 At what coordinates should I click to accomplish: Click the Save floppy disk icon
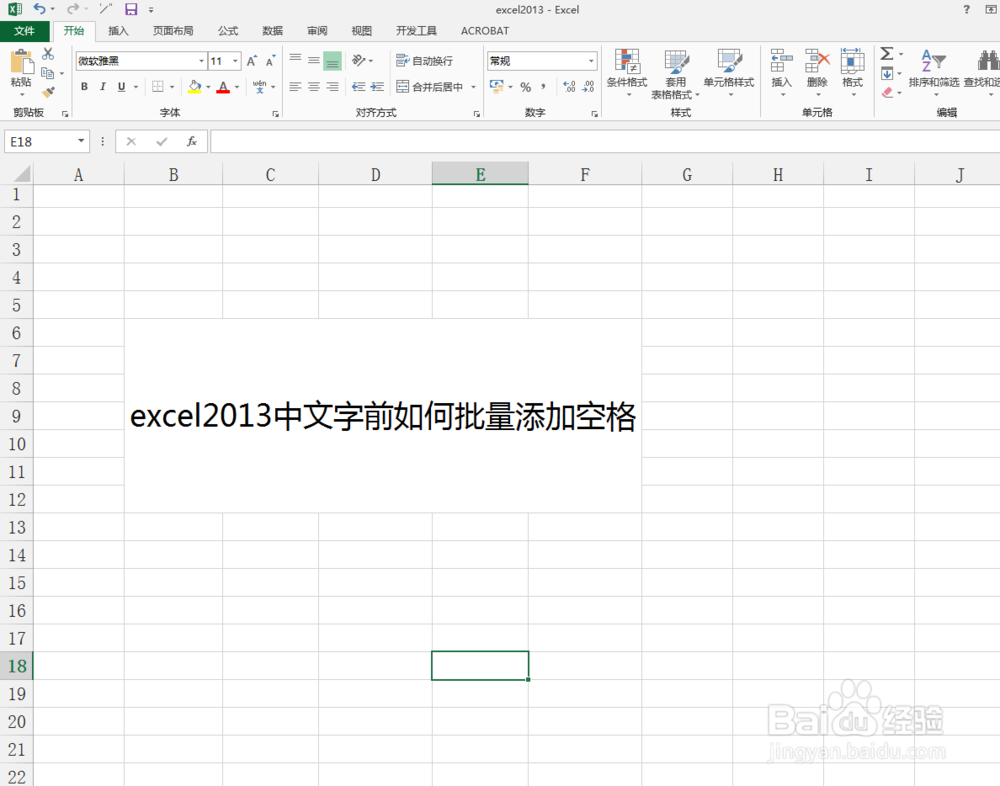coord(131,9)
